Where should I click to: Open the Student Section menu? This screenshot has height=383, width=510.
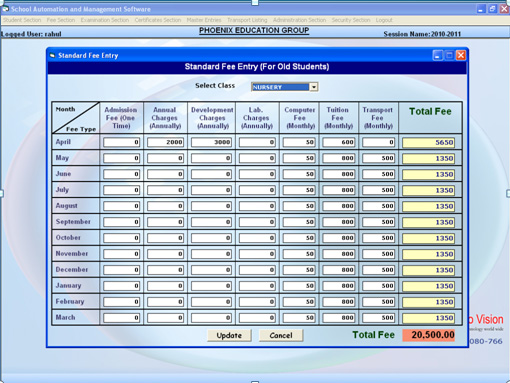click(22, 20)
